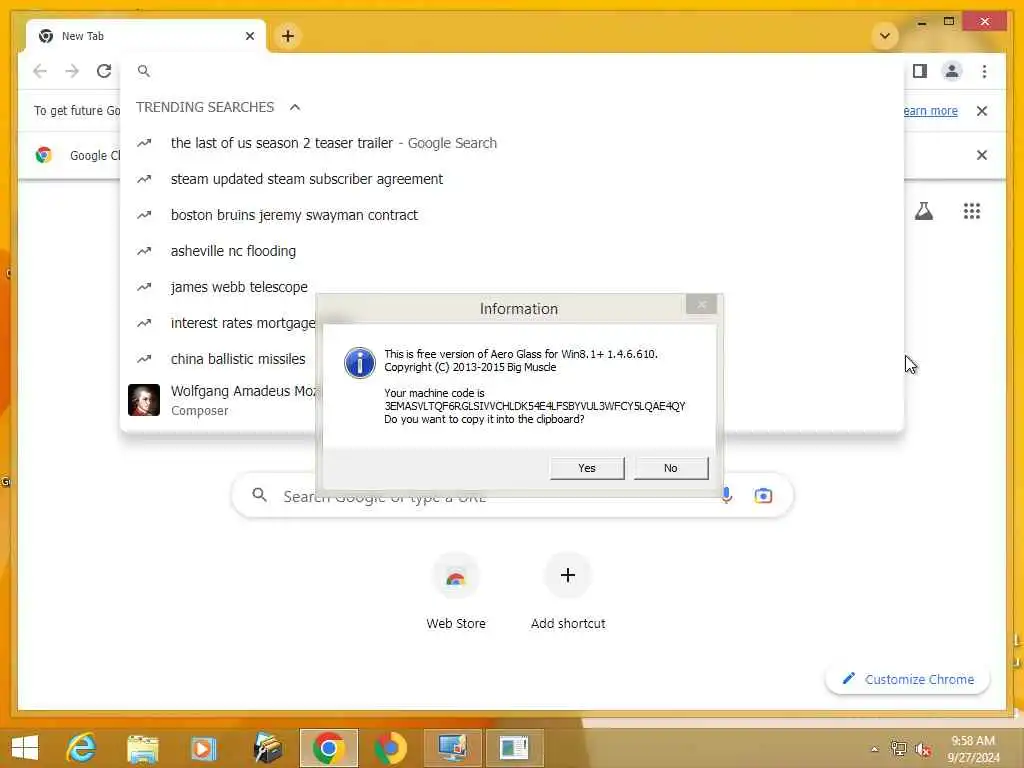The image size is (1024, 768).
Task: Click No in the Information dialog
Action: [671, 468]
